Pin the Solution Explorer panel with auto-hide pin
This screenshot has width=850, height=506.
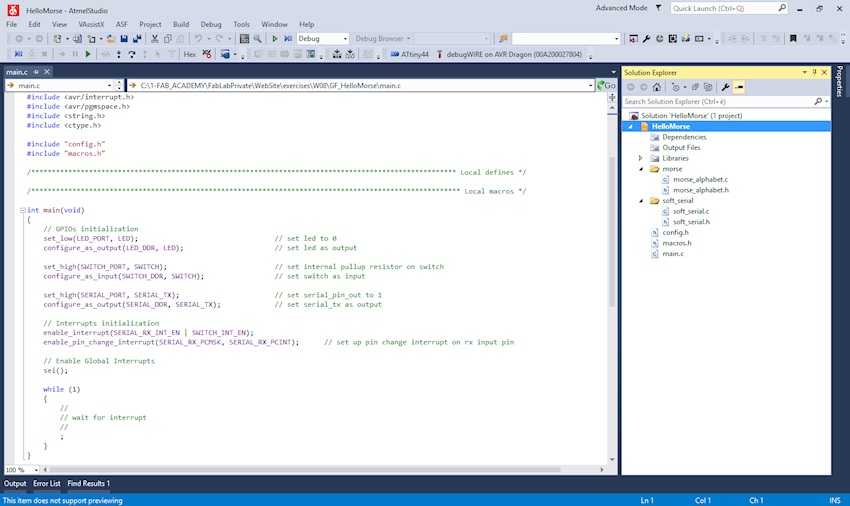pos(814,72)
